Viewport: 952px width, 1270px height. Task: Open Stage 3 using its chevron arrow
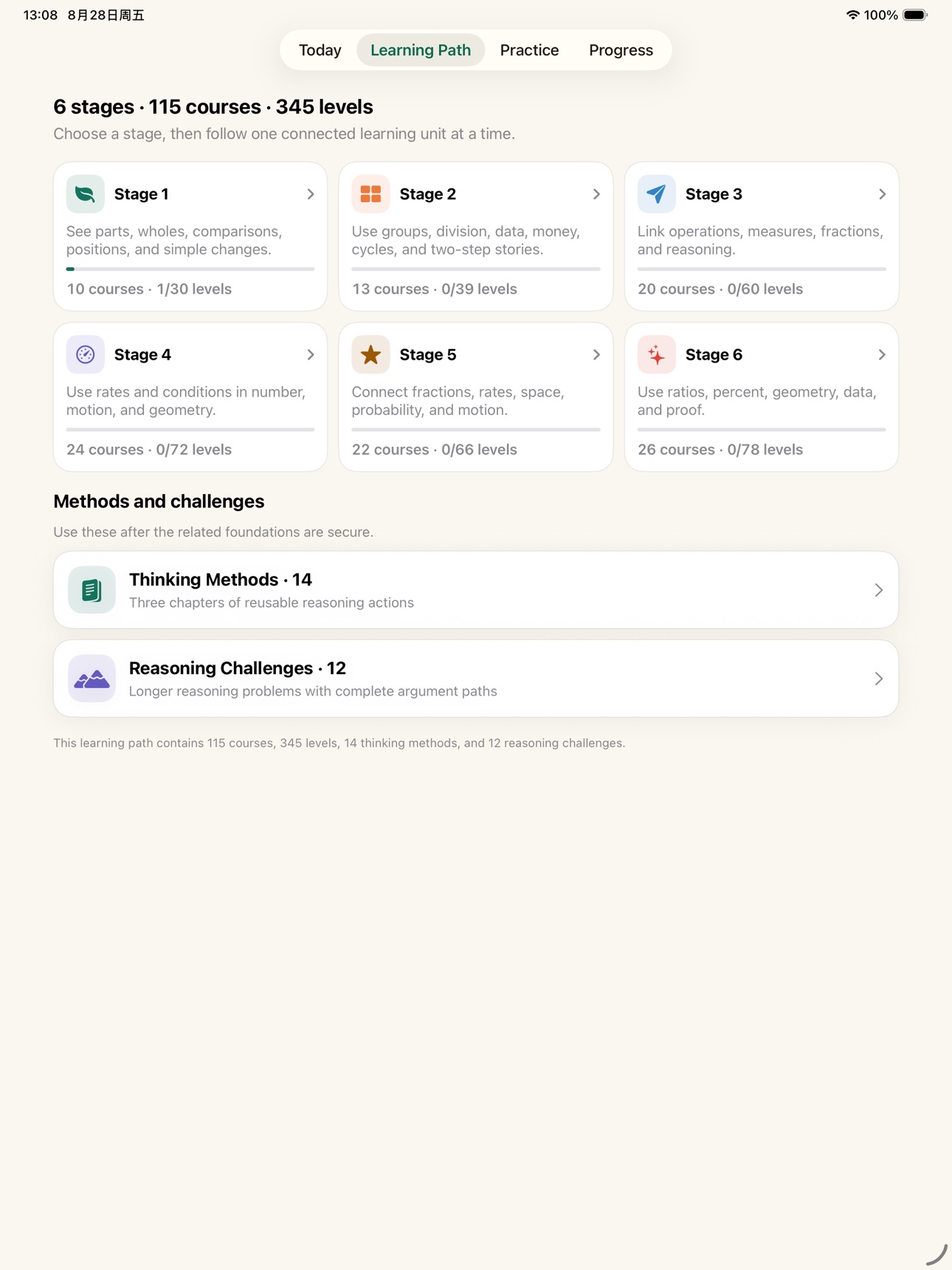tap(882, 194)
